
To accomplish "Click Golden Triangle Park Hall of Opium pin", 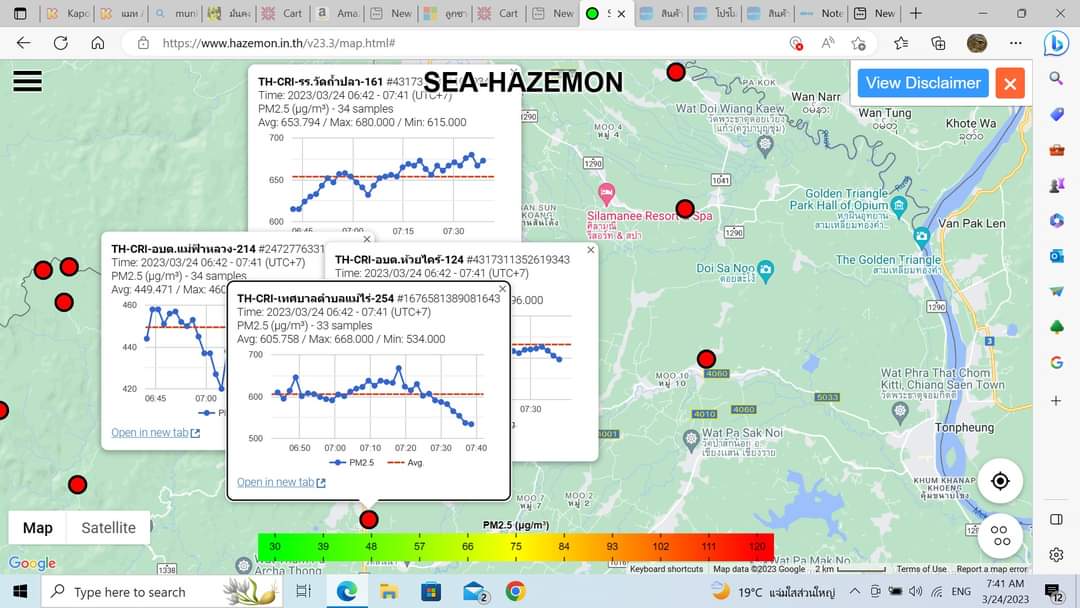I will [898, 205].
